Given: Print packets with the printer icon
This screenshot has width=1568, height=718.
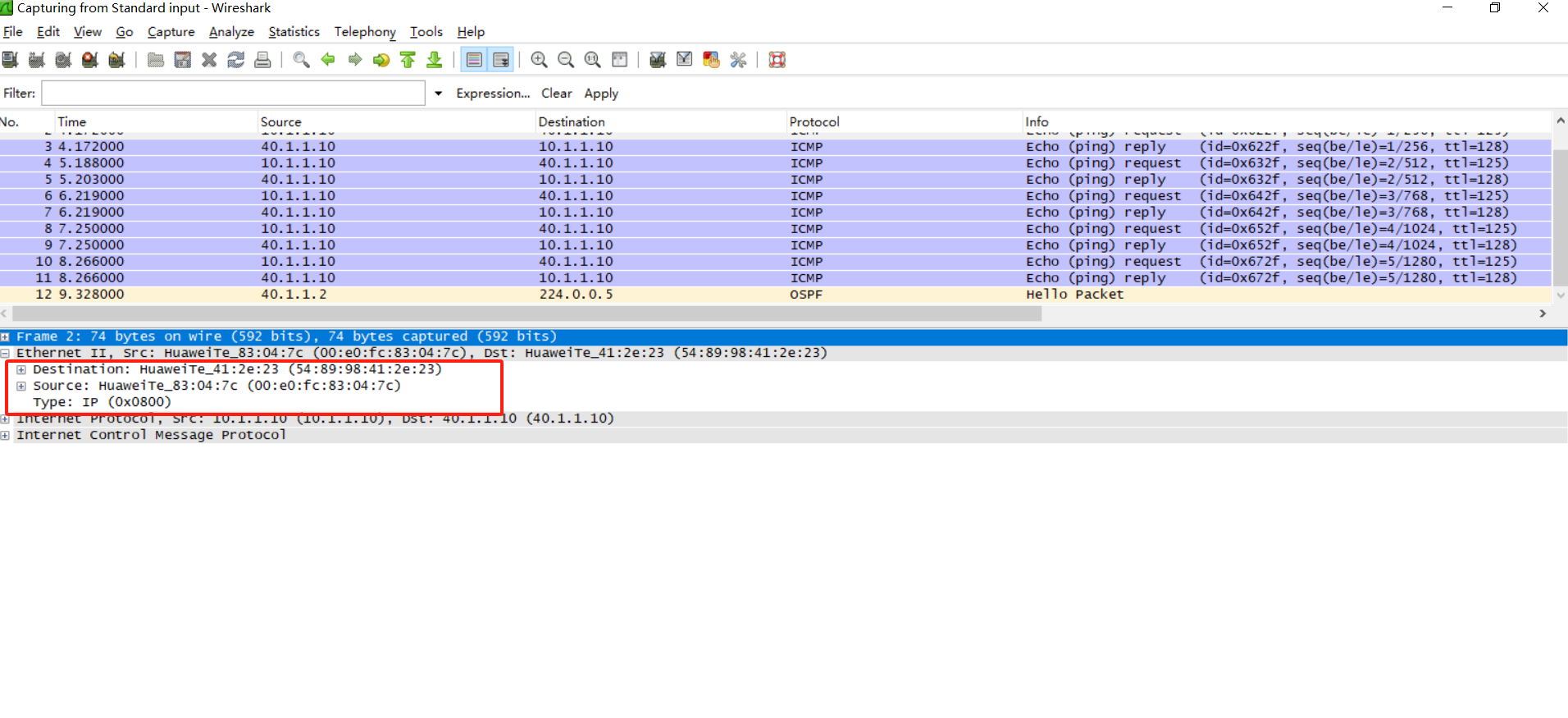Looking at the screenshot, I should [x=262, y=60].
